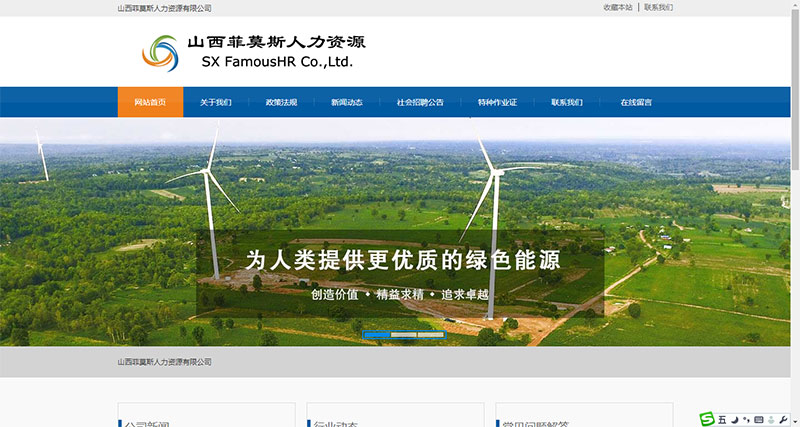Switch to the third carousel slide indicator
This screenshot has width=800, height=427.
[430, 334]
